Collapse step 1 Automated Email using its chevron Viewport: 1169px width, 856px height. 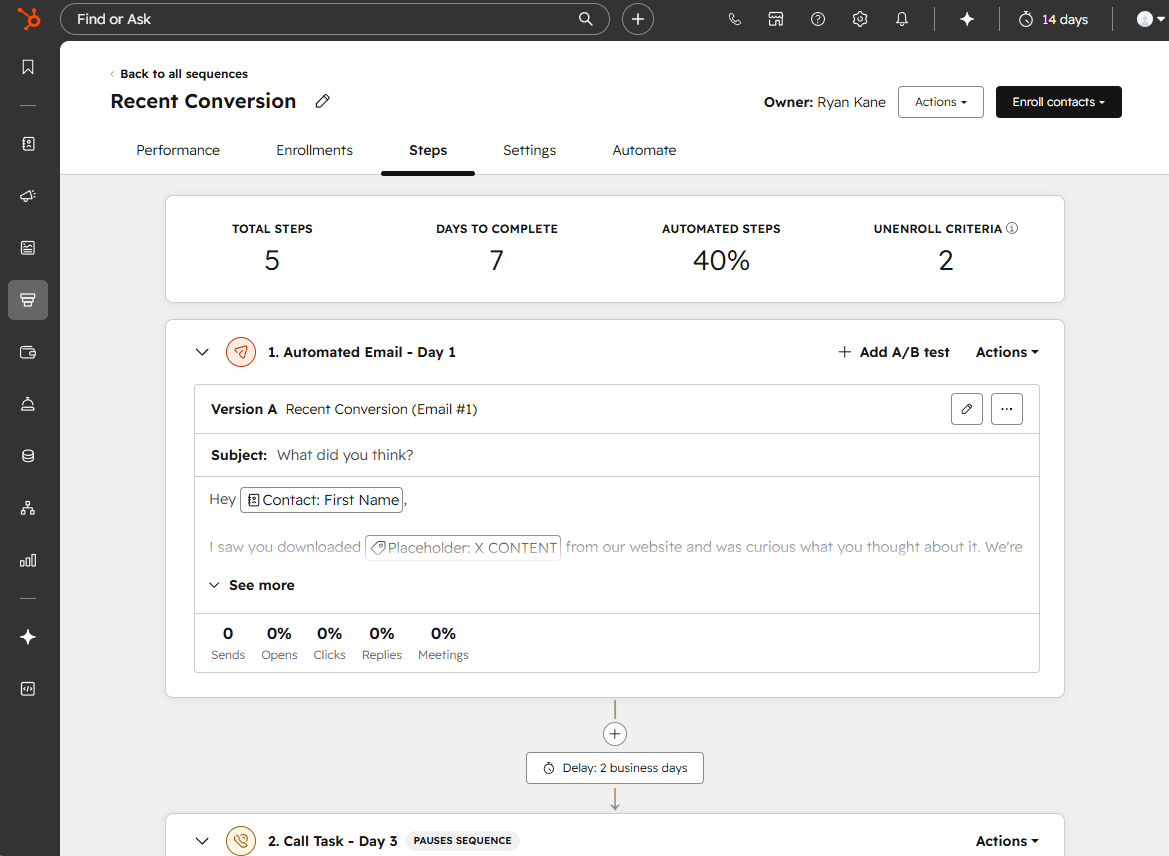[202, 352]
